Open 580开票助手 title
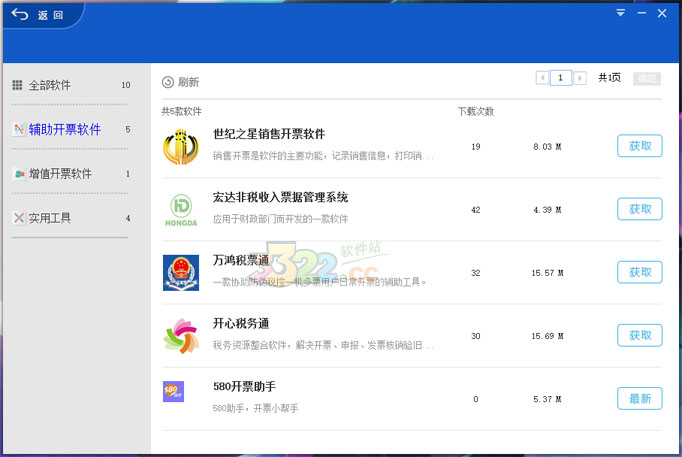 (244, 387)
